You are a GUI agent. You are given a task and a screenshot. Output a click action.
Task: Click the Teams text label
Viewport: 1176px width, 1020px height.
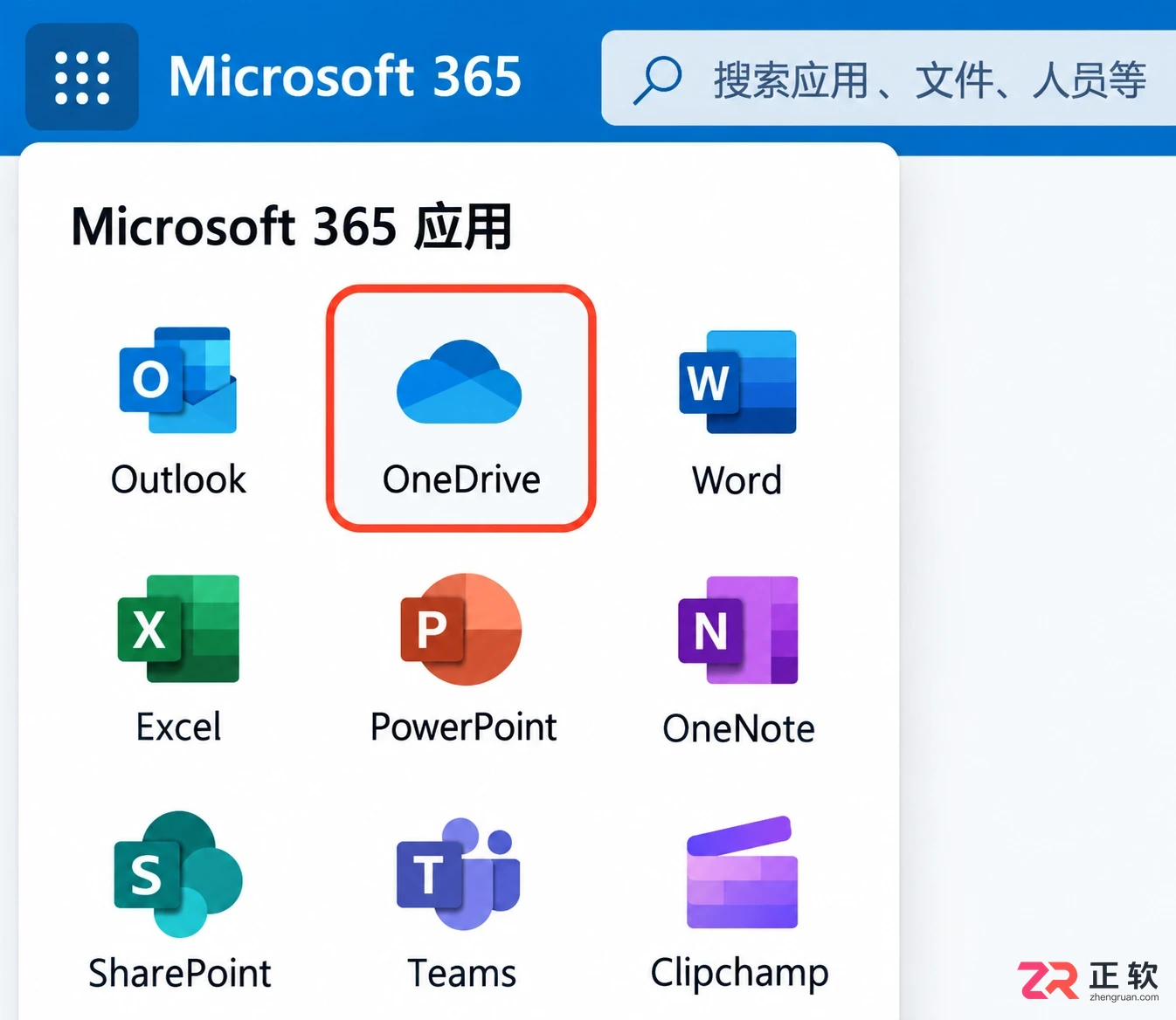click(x=461, y=973)
